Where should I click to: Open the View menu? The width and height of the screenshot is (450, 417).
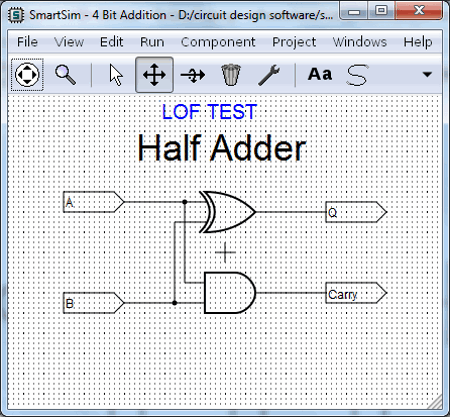[x=69, y=42]
